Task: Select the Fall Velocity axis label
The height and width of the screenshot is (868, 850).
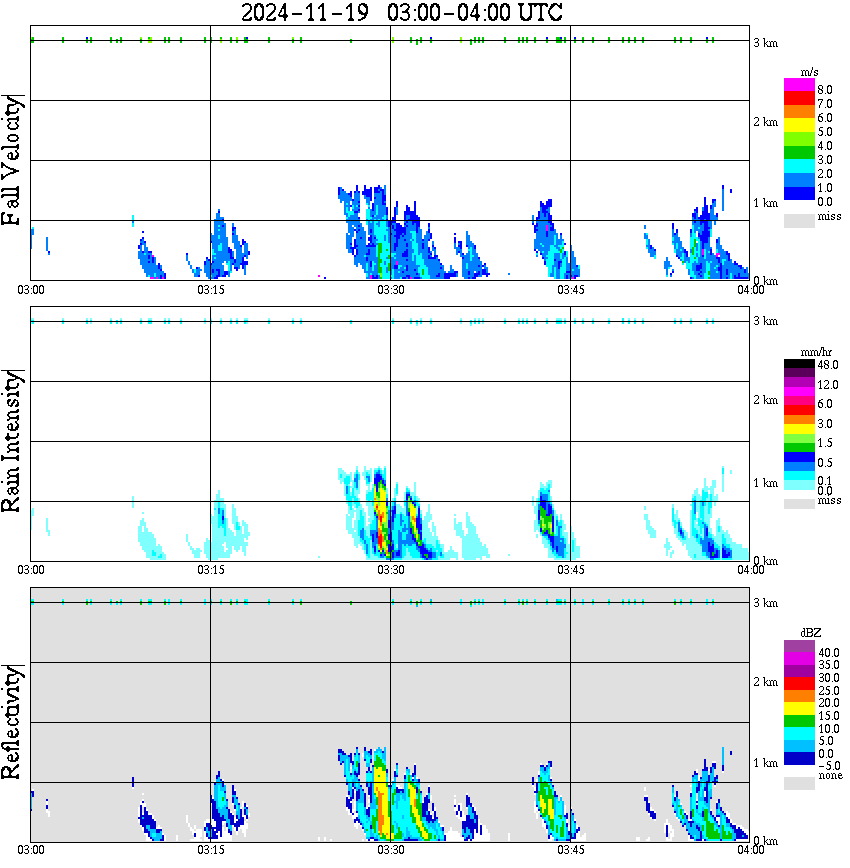Action: (12, 160)
